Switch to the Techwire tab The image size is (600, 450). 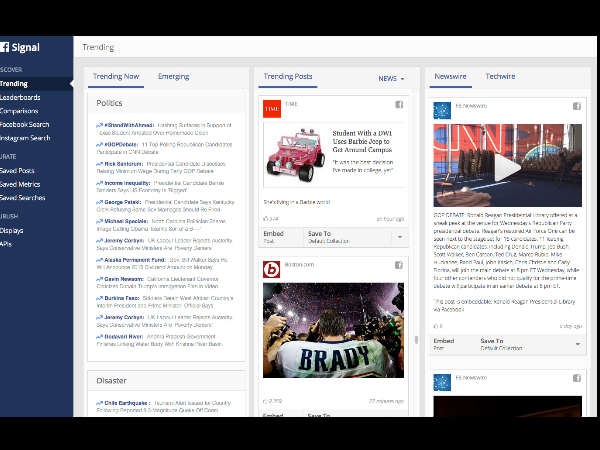(x=500, y=77)
